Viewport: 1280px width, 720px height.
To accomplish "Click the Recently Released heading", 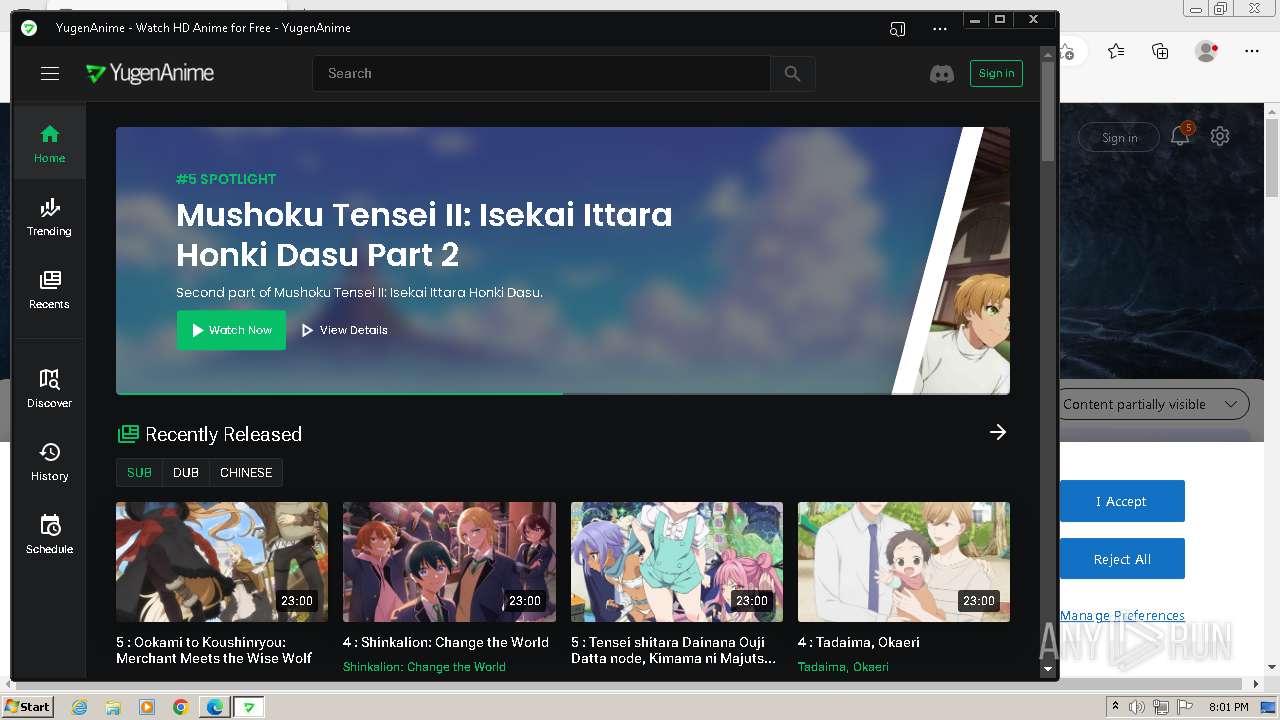I will (x=223, y=434).
